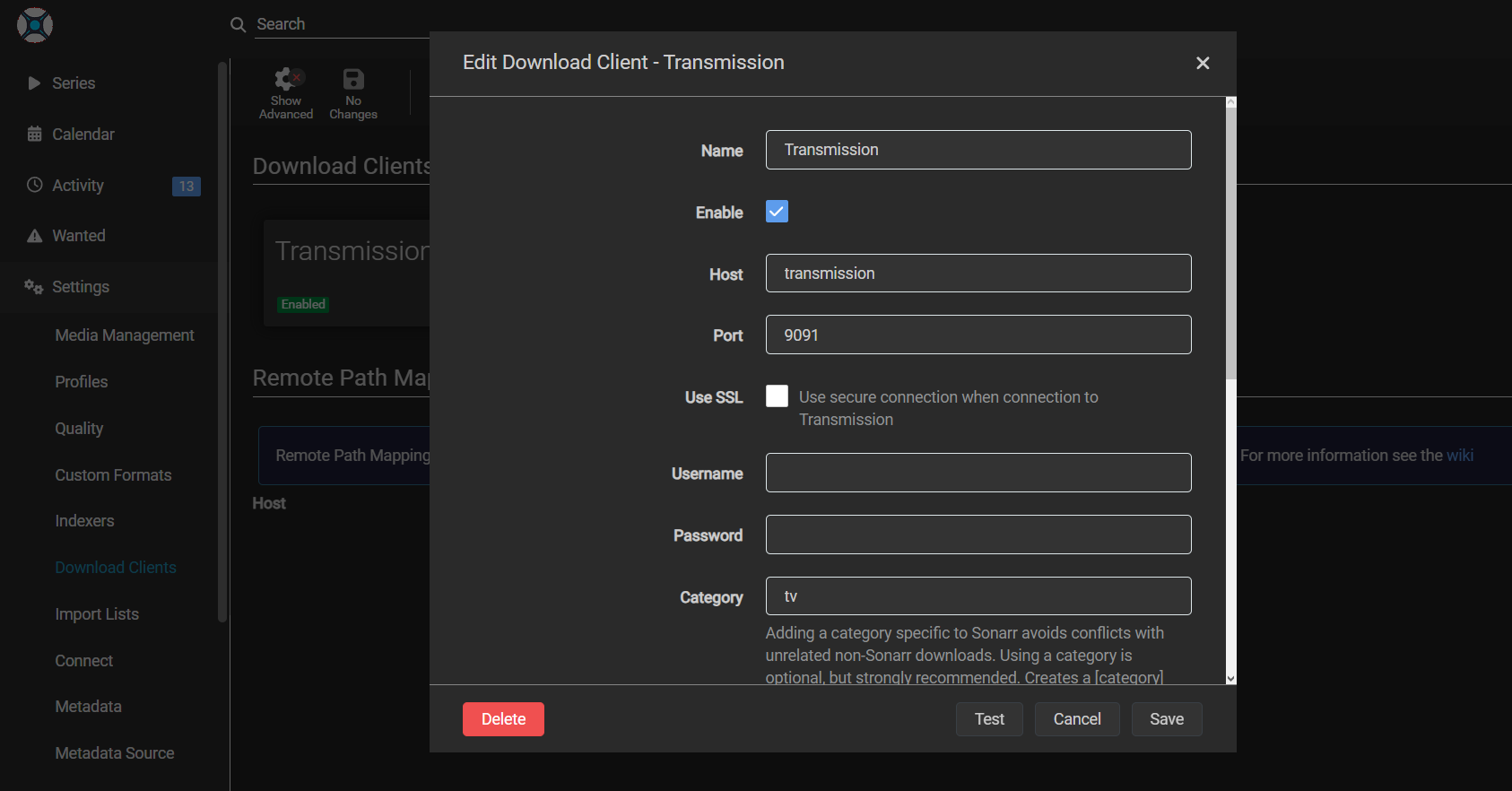Click the Sonarr logo icon
This screenshot has width=1512, height=791.
(x=35, y=25)
